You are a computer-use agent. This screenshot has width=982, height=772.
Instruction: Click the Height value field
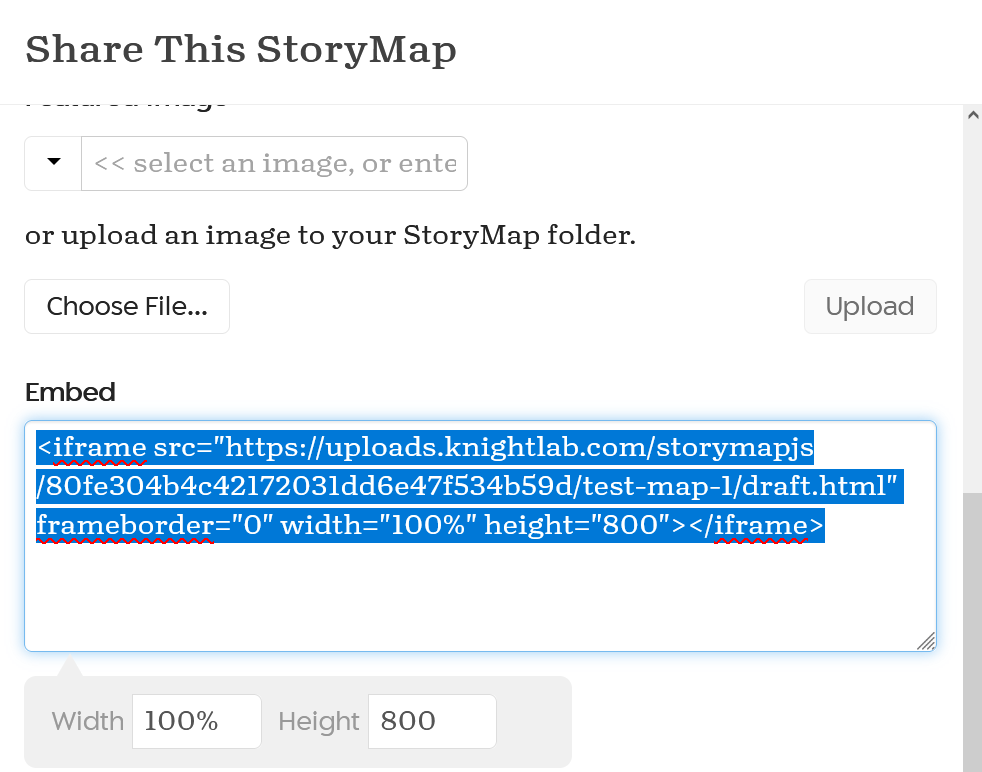431,721
